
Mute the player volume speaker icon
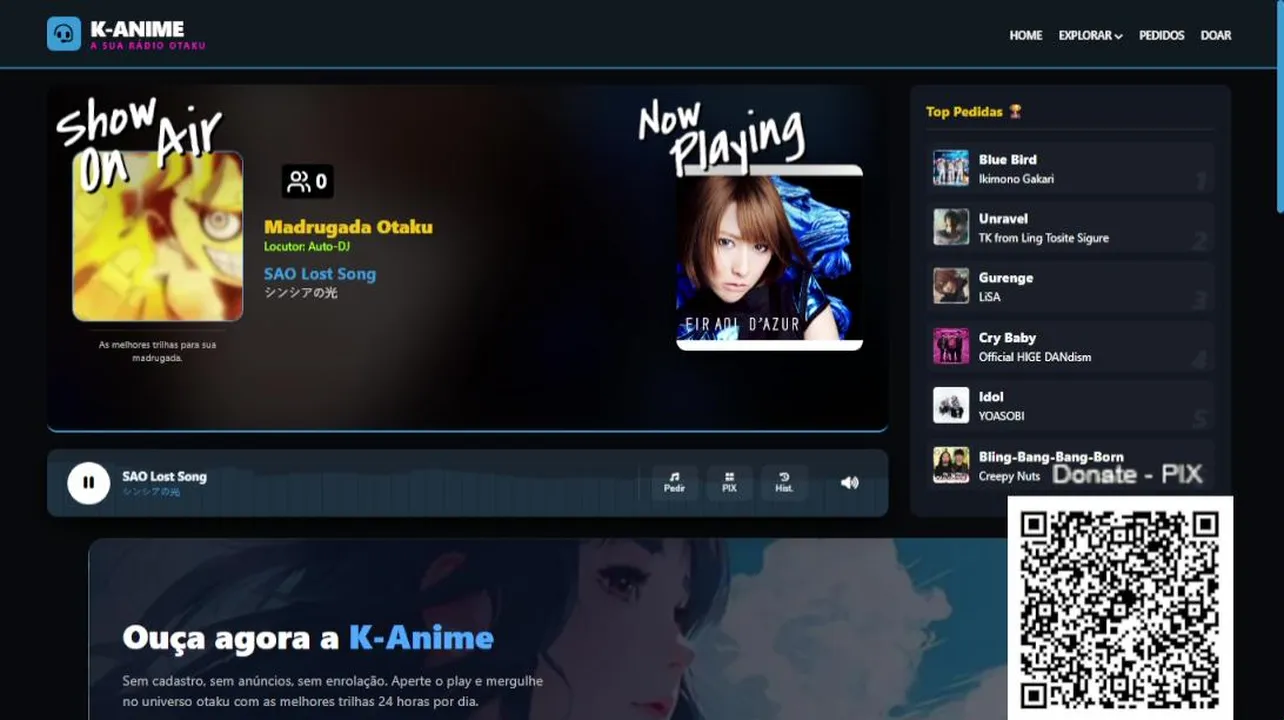[849, 483]
